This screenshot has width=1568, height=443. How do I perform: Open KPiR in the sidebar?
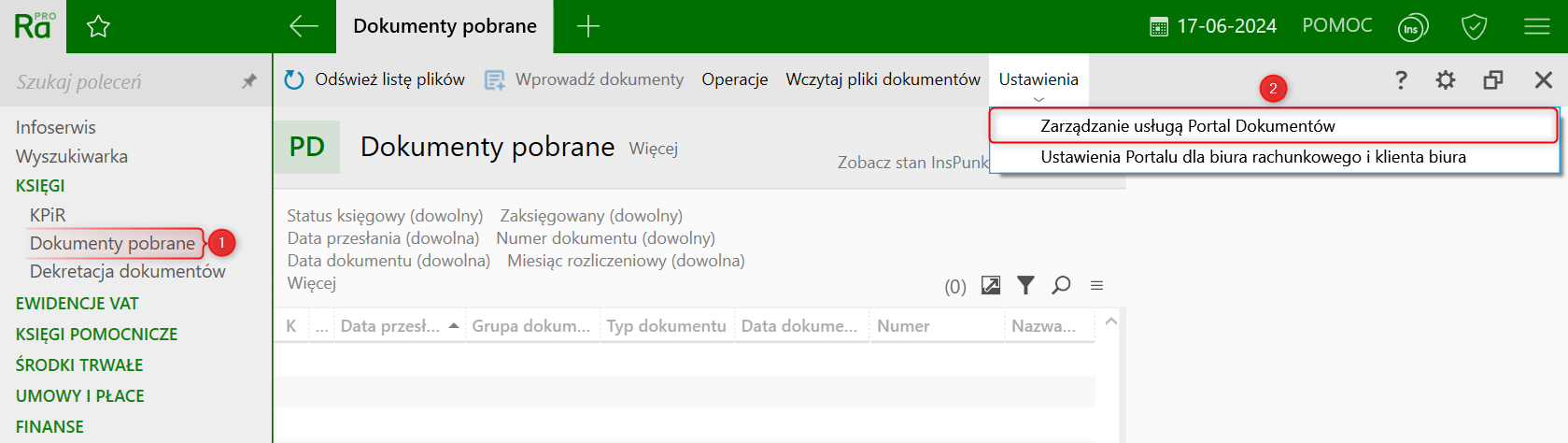48,215
